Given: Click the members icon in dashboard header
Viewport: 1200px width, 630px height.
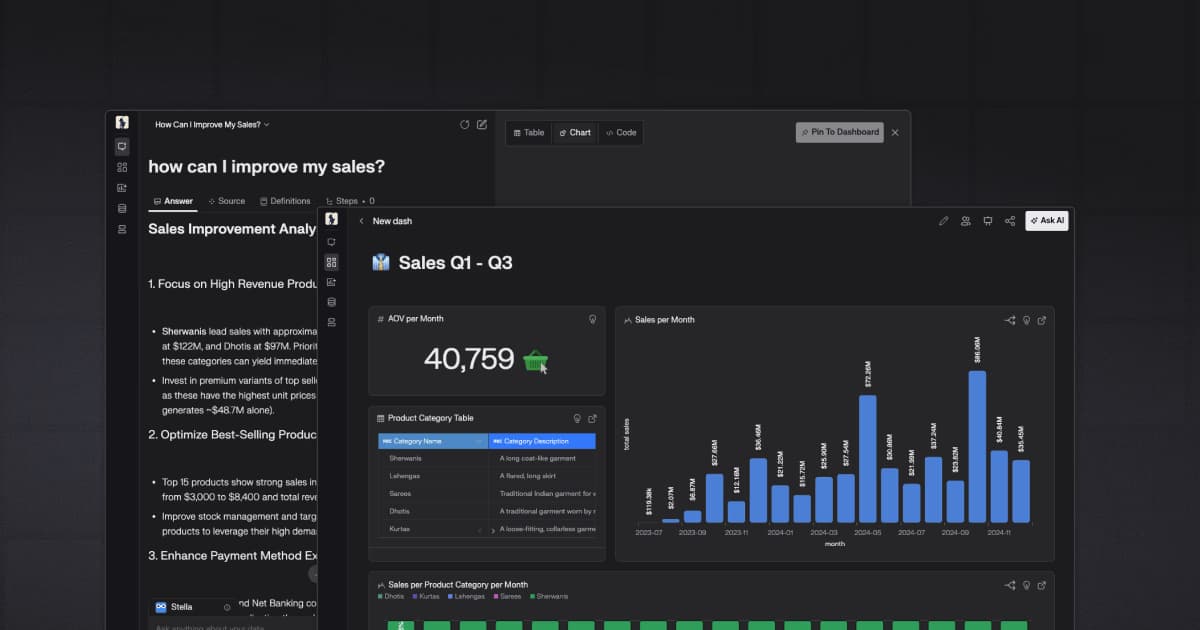Looking at the screenshot, I should (965, 221).
